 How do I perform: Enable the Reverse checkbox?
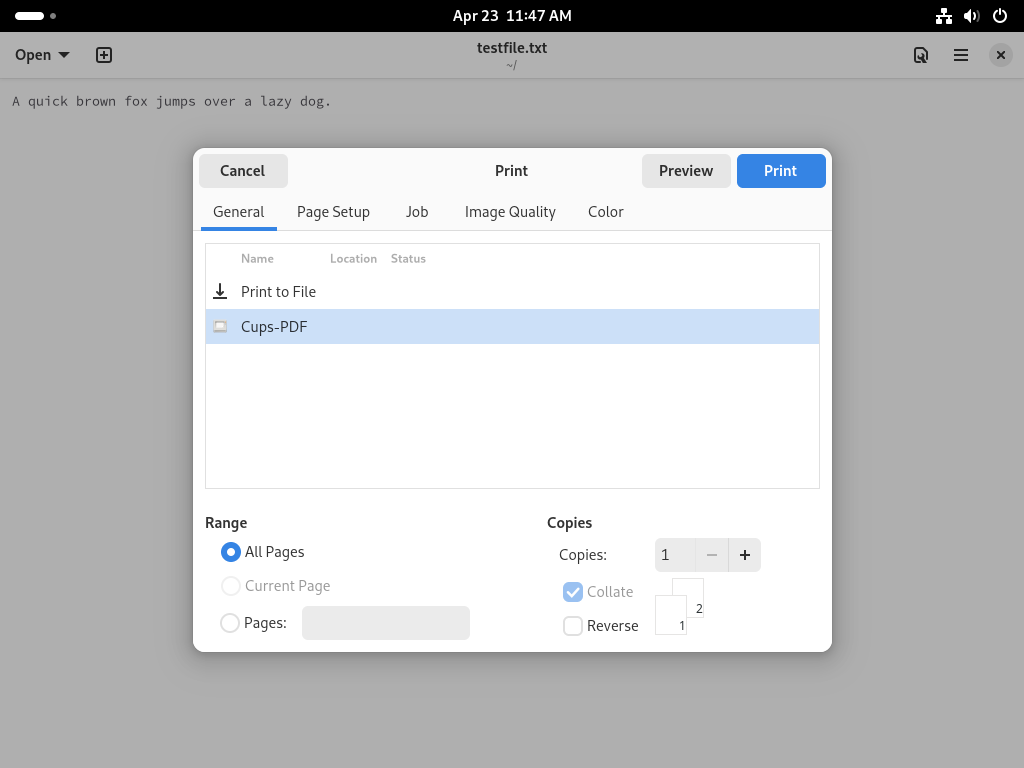(573, 626)
